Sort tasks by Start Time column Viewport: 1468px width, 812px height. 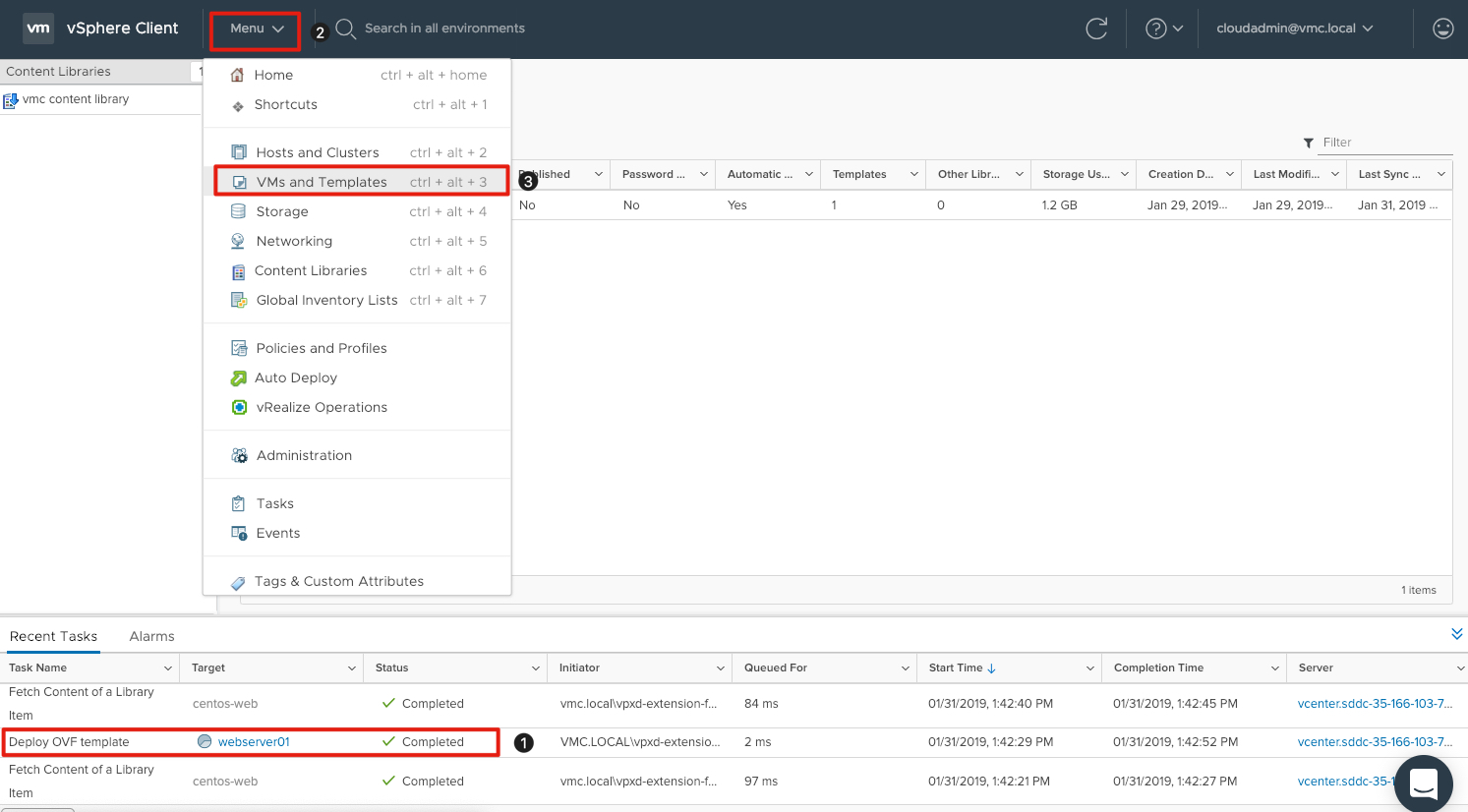(956, 667)
